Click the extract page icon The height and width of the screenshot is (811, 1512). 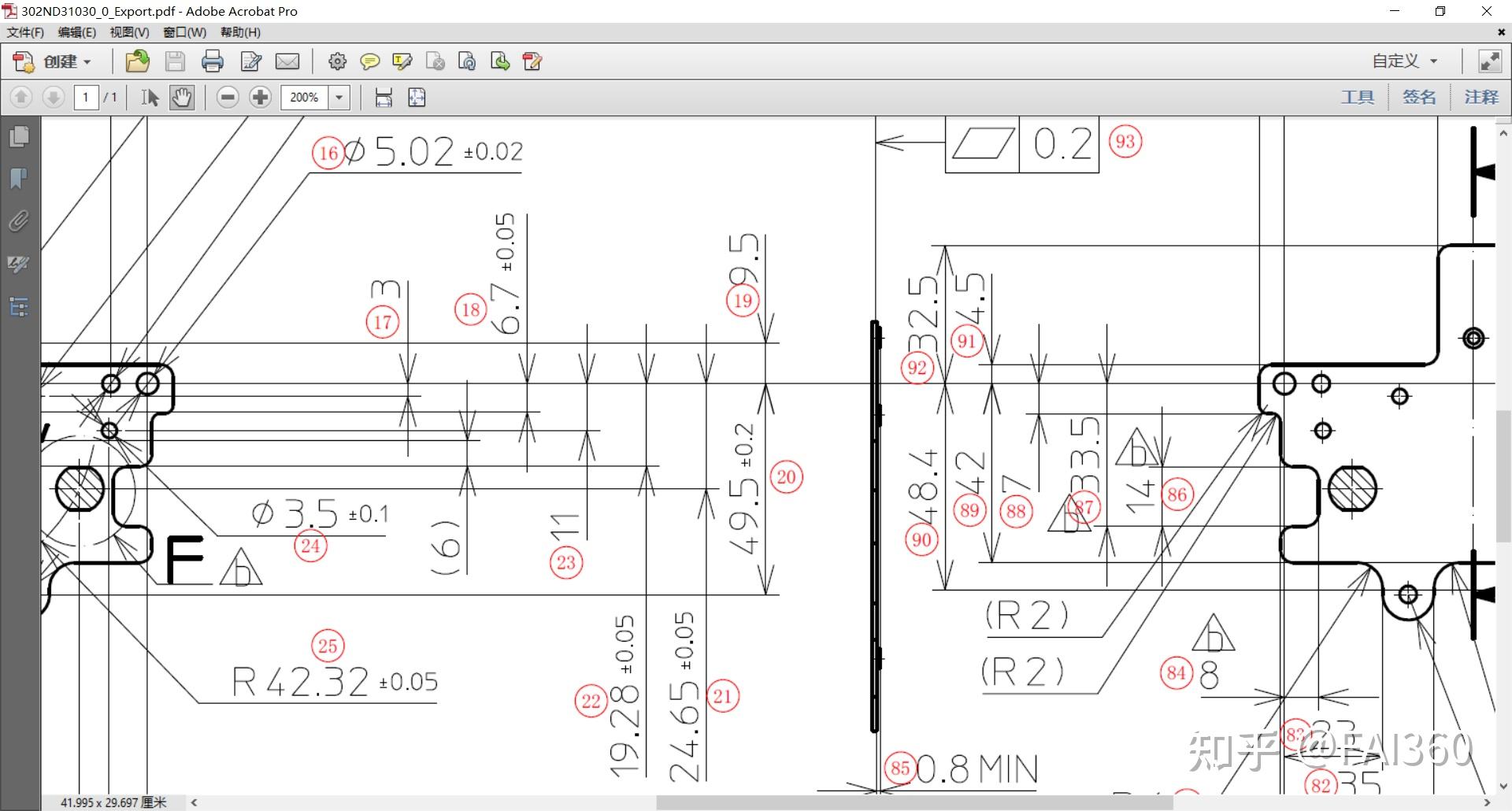tap(500, 61)
